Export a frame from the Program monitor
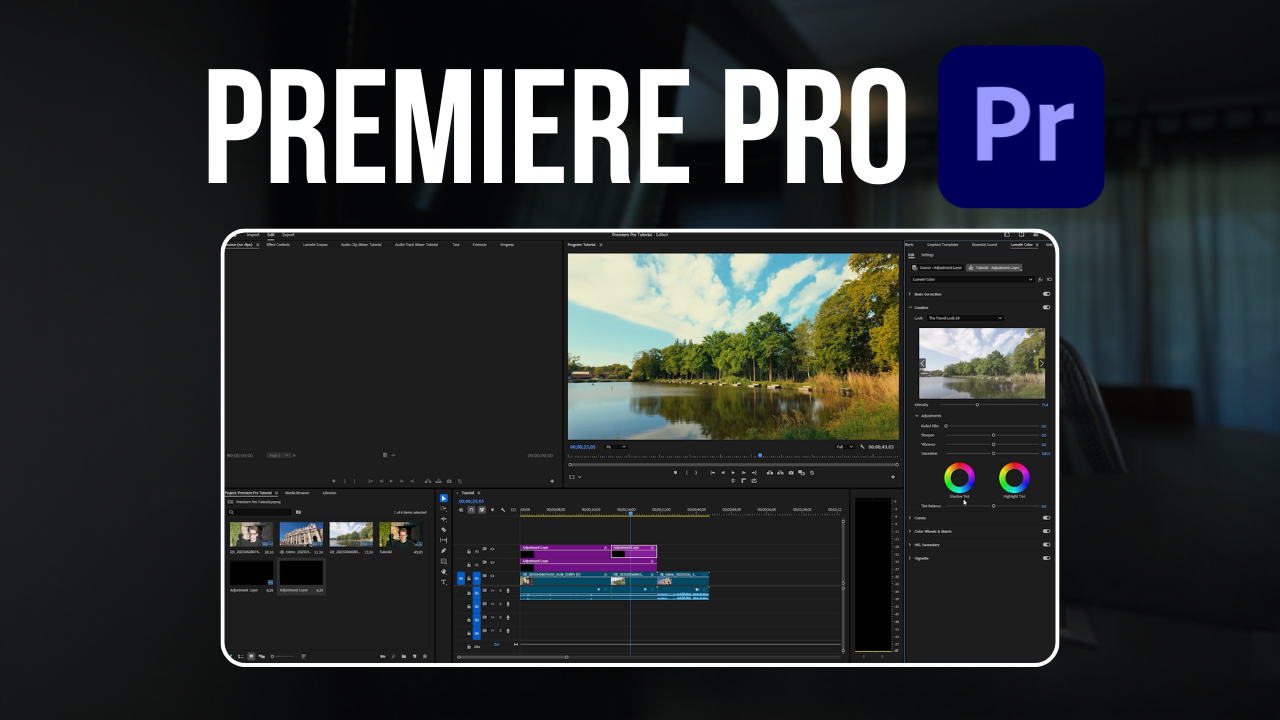The height and width of the screenshot is (720, 1280). [791, 472]
